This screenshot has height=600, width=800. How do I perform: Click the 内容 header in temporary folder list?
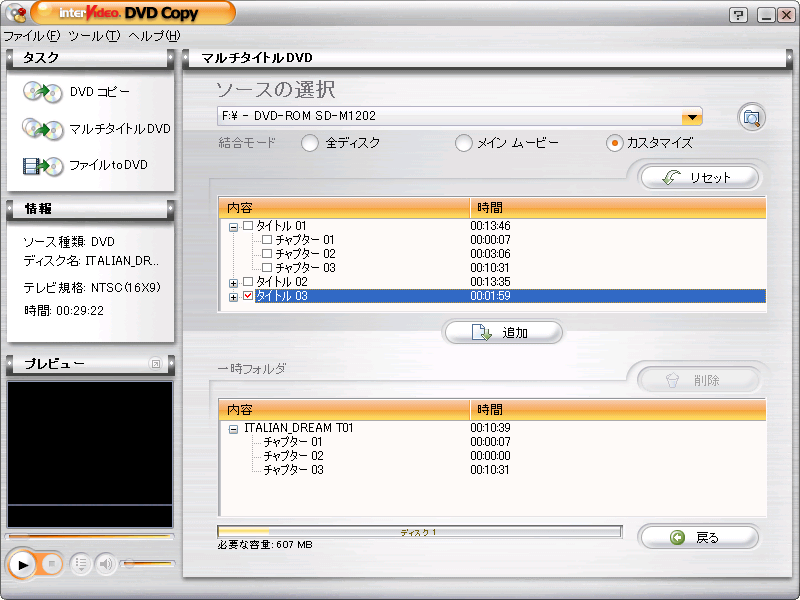344,410
